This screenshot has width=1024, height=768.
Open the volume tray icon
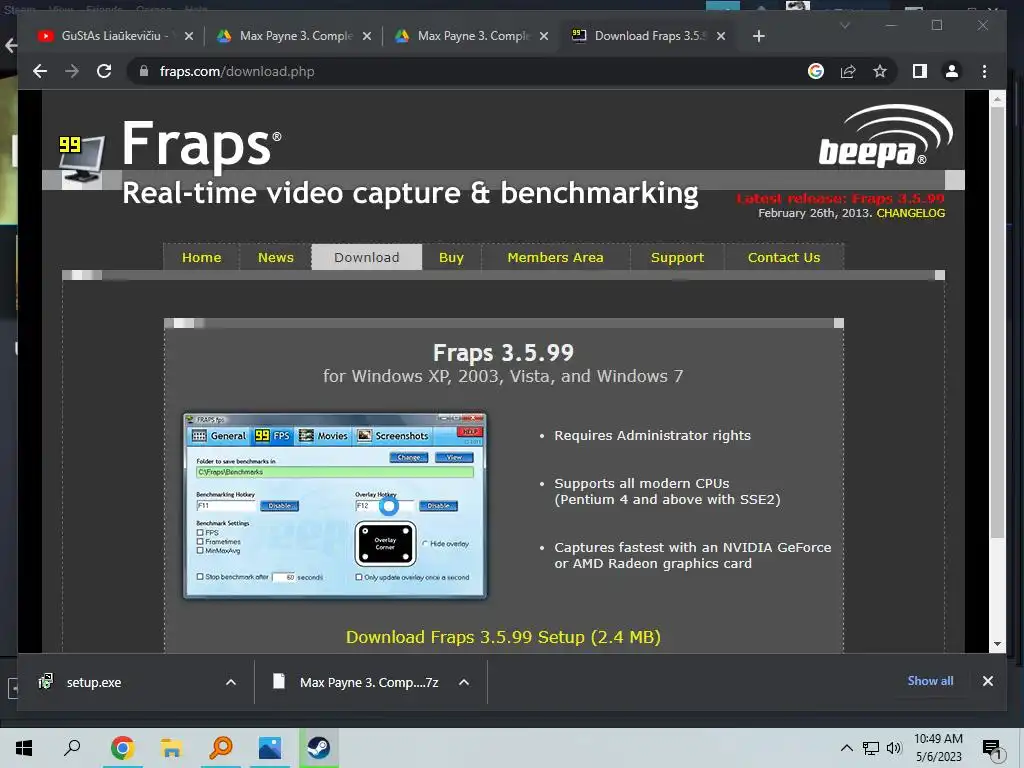(x=894, y=748)
